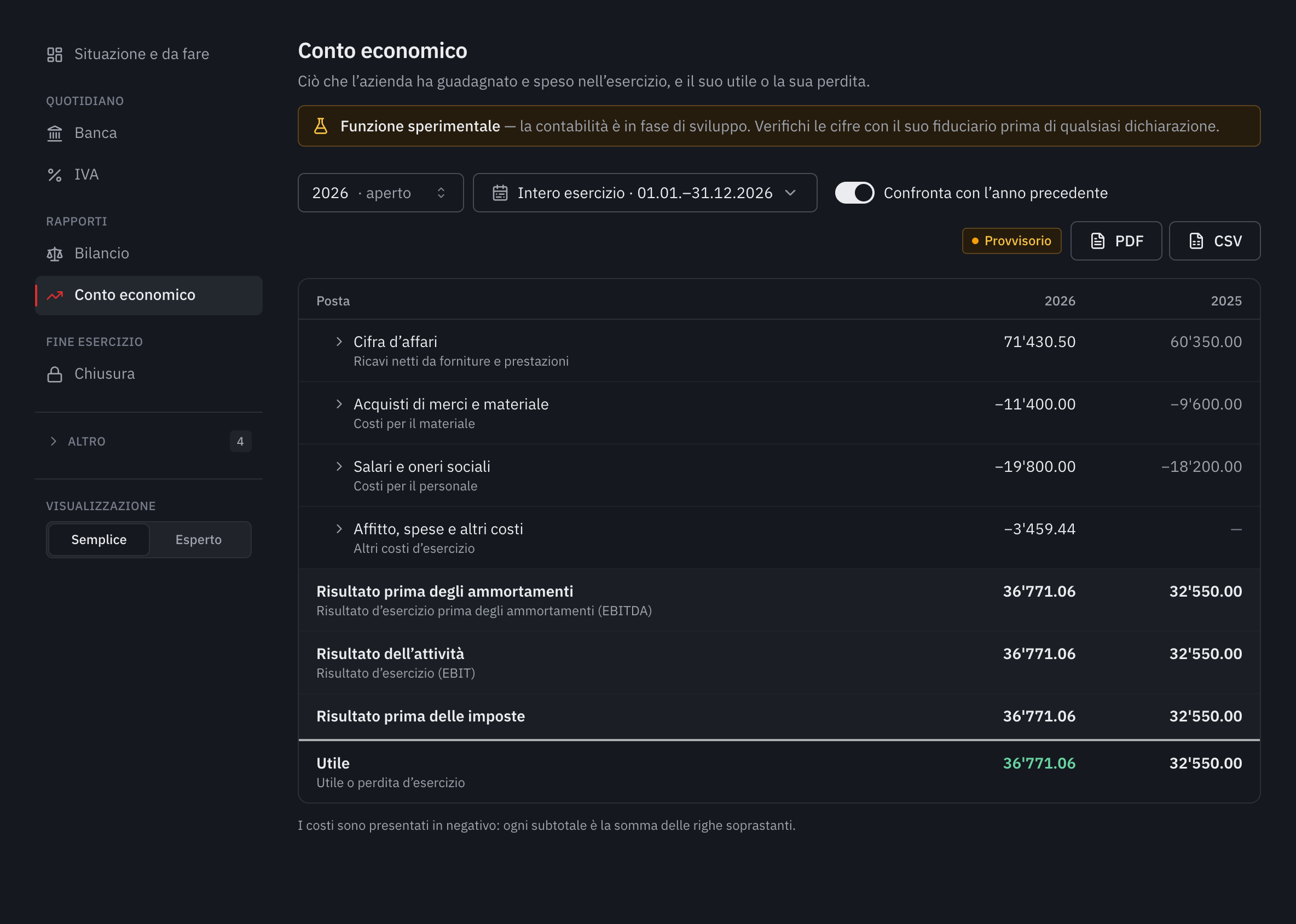
Task: Open the 2026 aperto year selector
Action: click(380, 193)
